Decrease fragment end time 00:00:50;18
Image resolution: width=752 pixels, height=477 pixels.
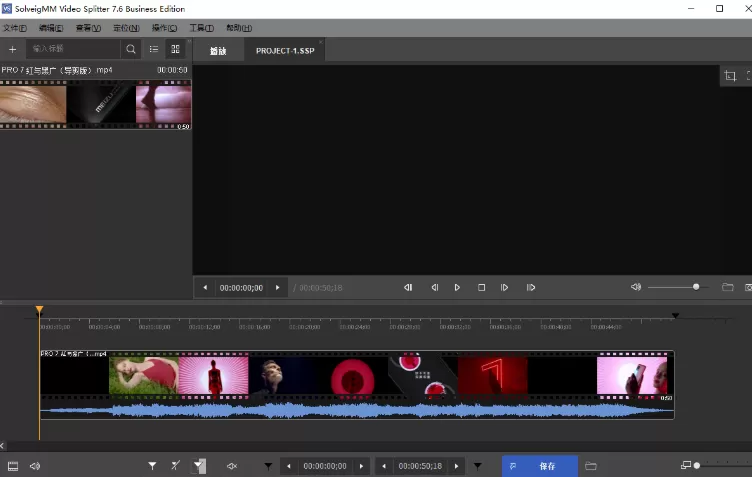[384, 466]
